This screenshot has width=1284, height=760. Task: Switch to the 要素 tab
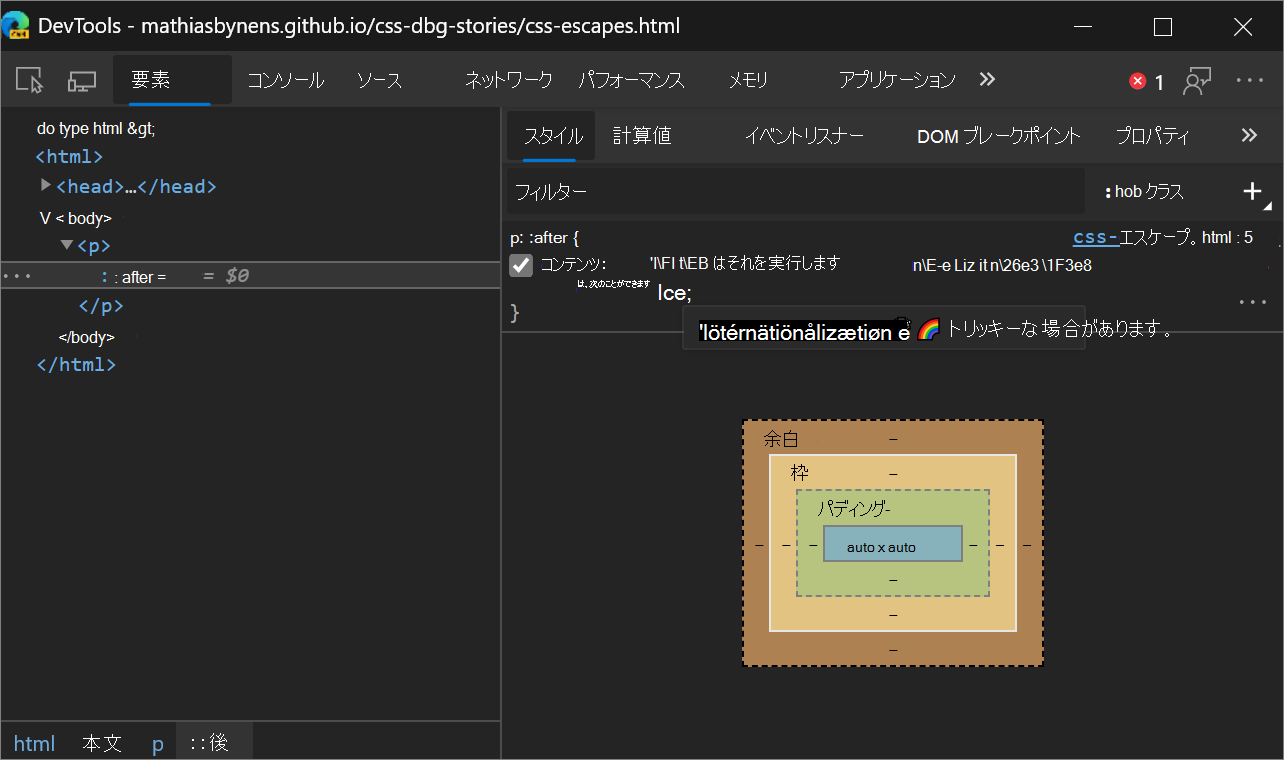click(x=172, y=80)
